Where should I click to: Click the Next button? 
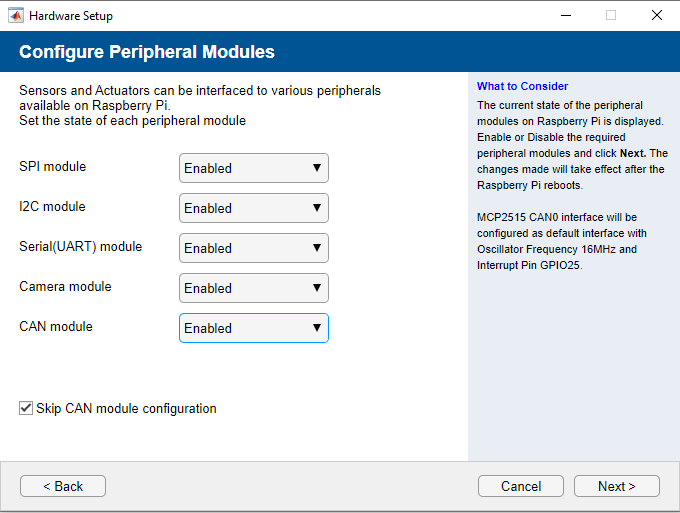click(616, 486)
